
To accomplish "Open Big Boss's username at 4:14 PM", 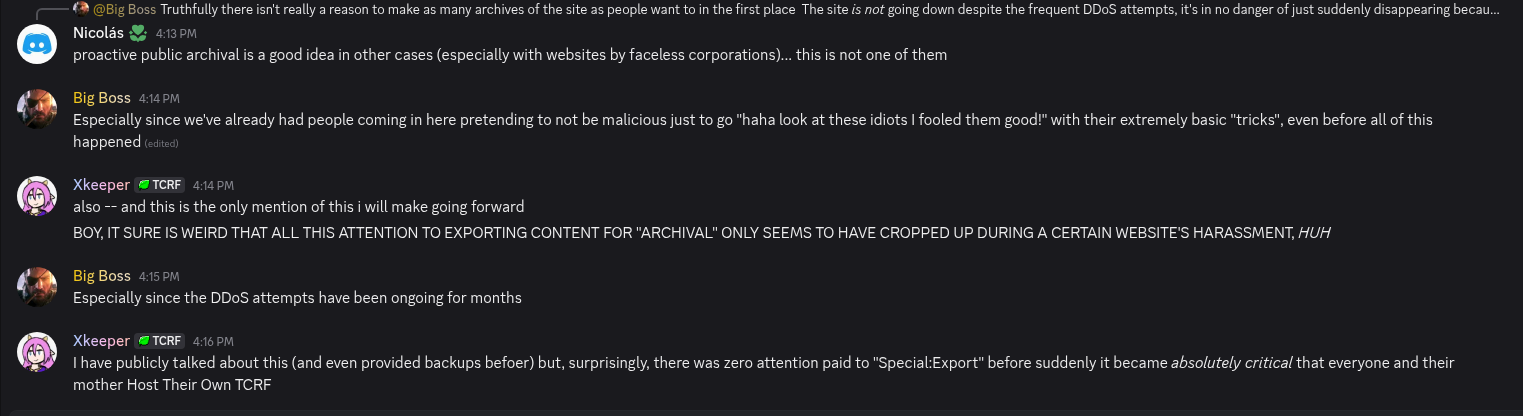I will point(102,98).
